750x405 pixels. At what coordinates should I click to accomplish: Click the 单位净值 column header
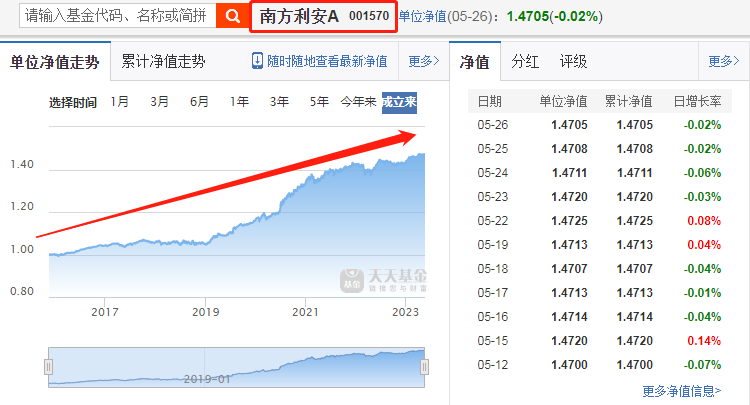pos(563,101)
